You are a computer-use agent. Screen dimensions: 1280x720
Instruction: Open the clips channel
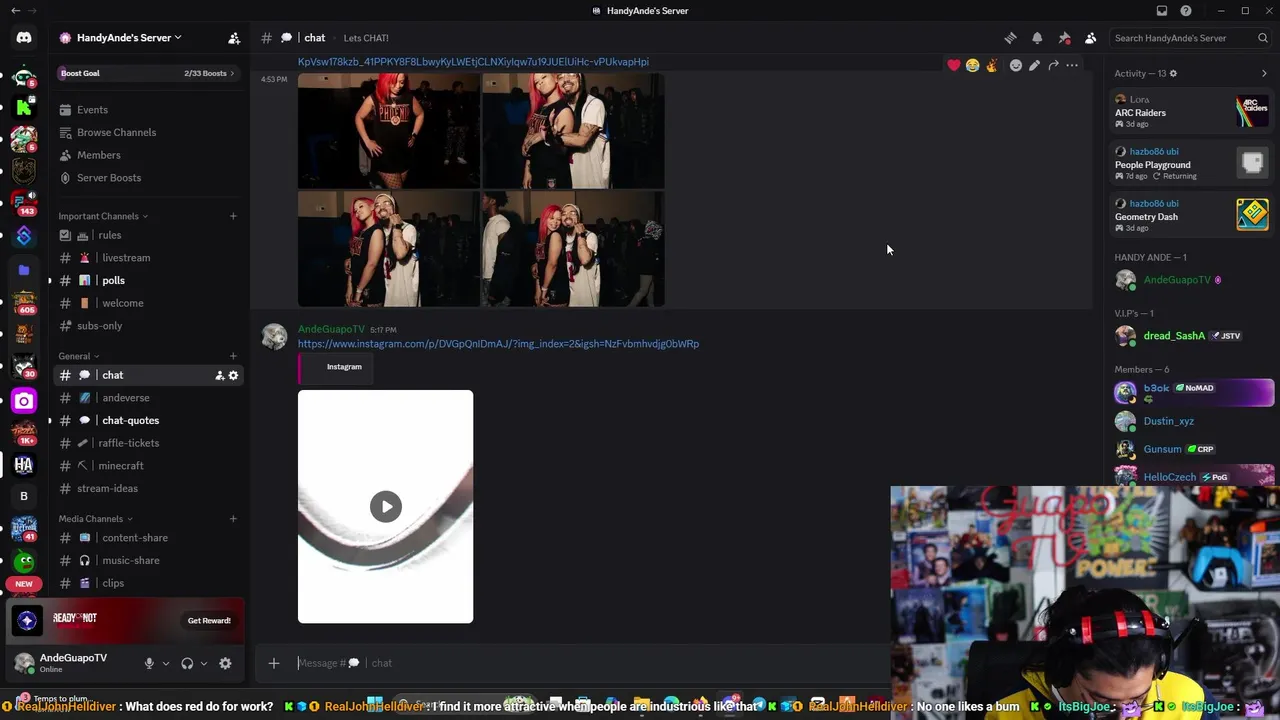pos(147,583)
